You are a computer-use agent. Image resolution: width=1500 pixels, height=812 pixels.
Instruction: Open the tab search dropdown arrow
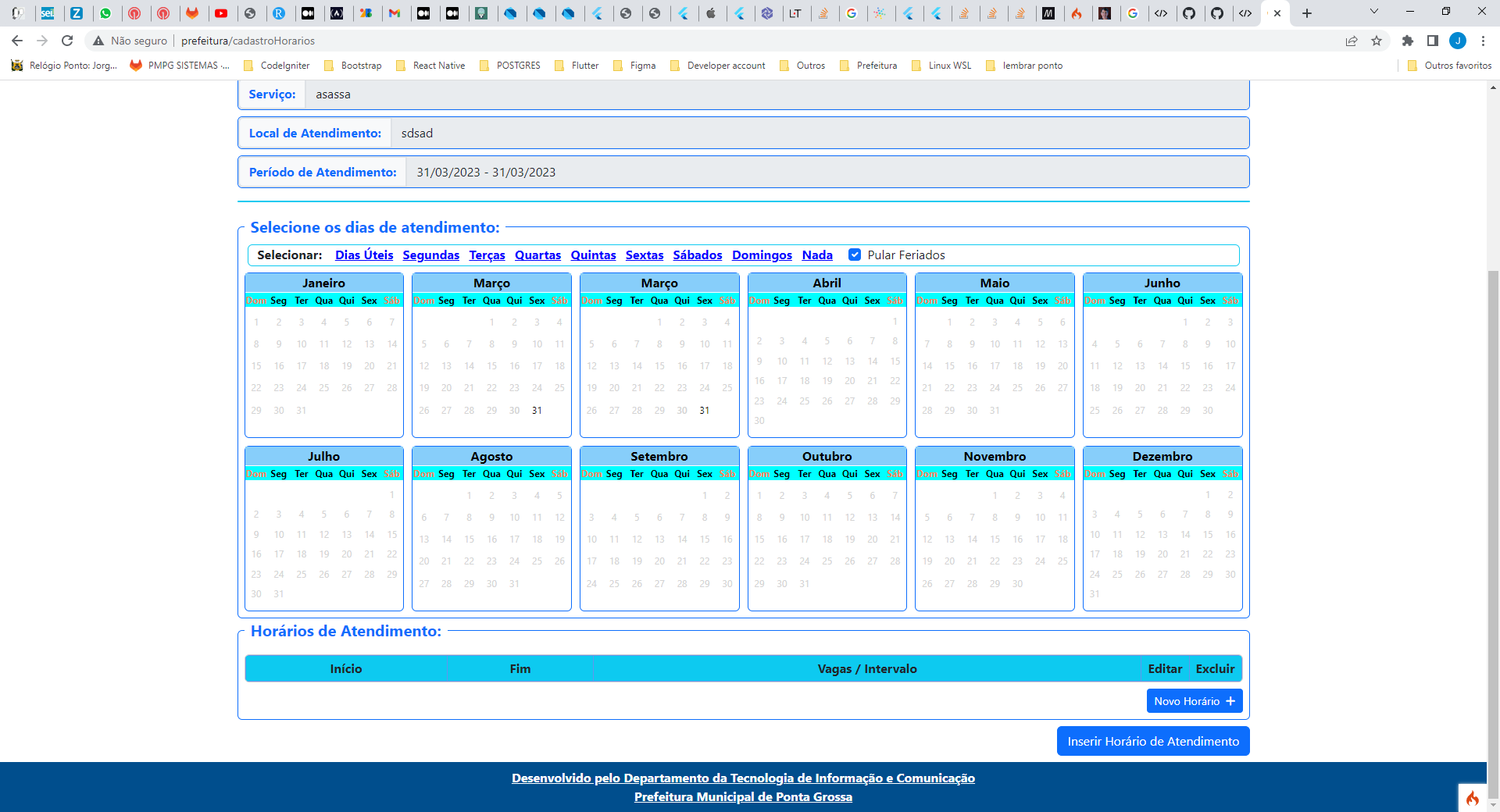(1373, 12)
